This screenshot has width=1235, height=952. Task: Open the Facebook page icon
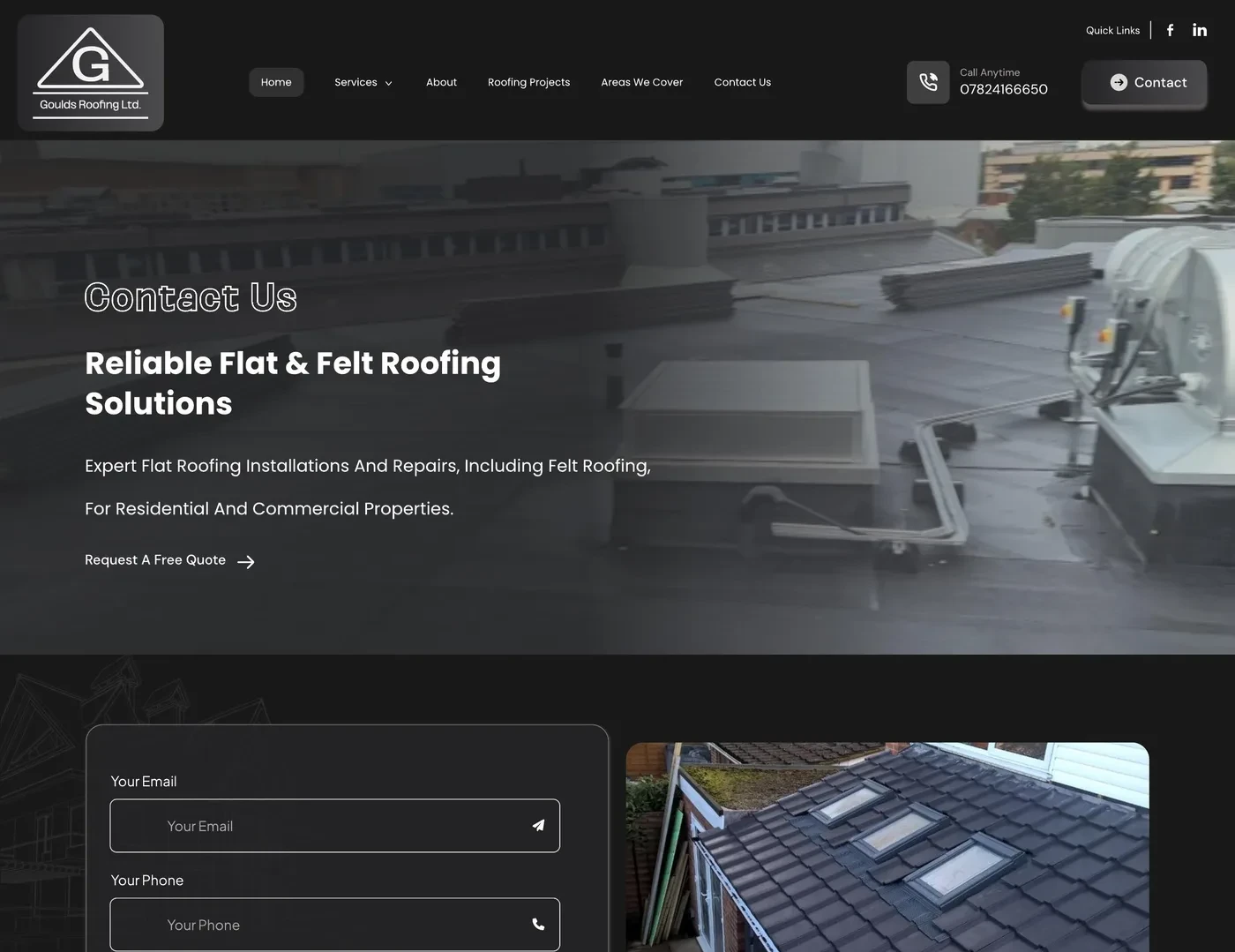[x=1171, y=30]
